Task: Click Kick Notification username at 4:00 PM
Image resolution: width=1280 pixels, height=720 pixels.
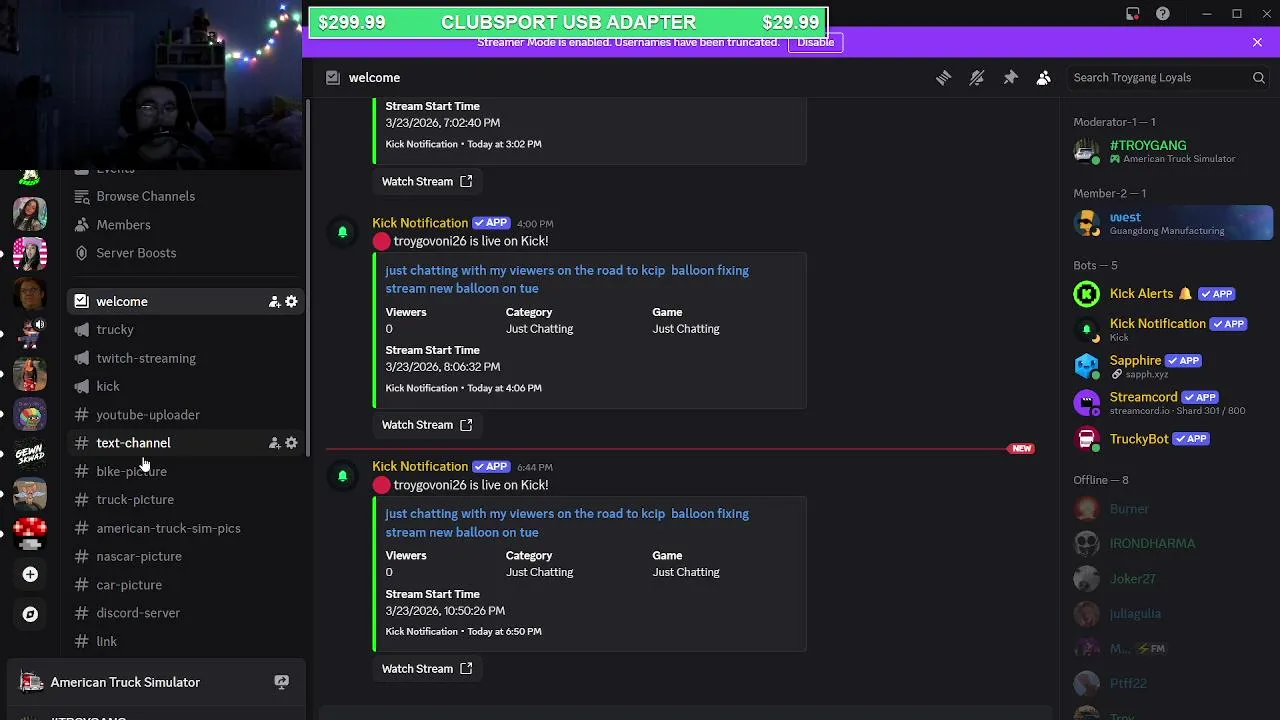Action: click(x=420, y=223)
